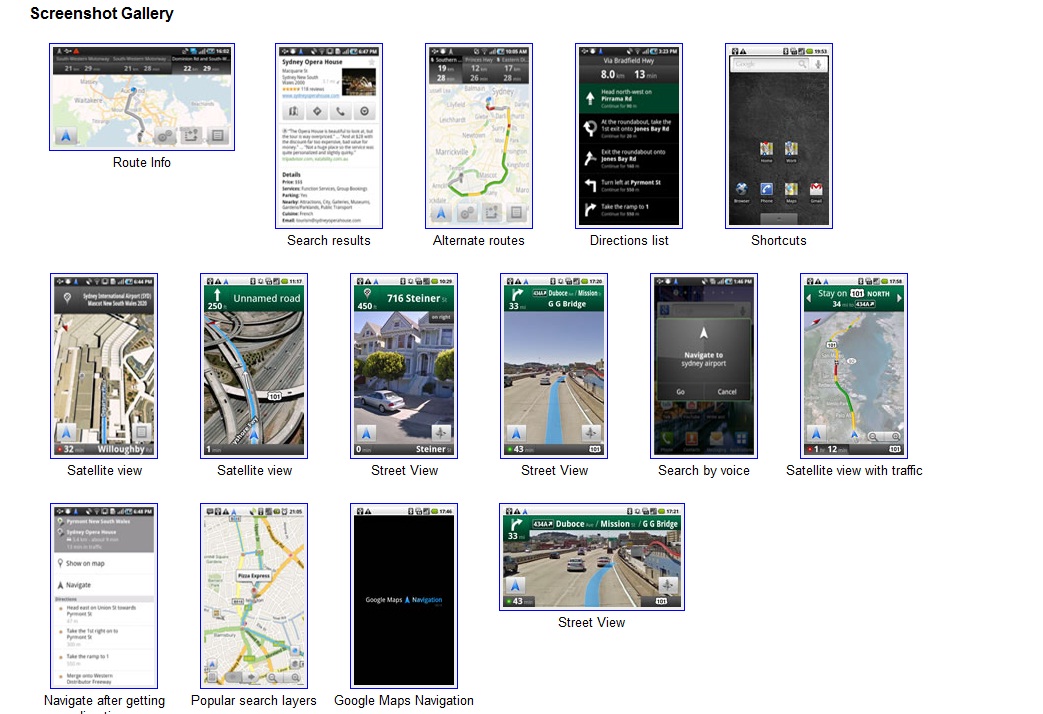Click 'Satellite view' caption under the airport thumbnail
The width and height of the screenshot is (1043, 714).
[104, 470]
